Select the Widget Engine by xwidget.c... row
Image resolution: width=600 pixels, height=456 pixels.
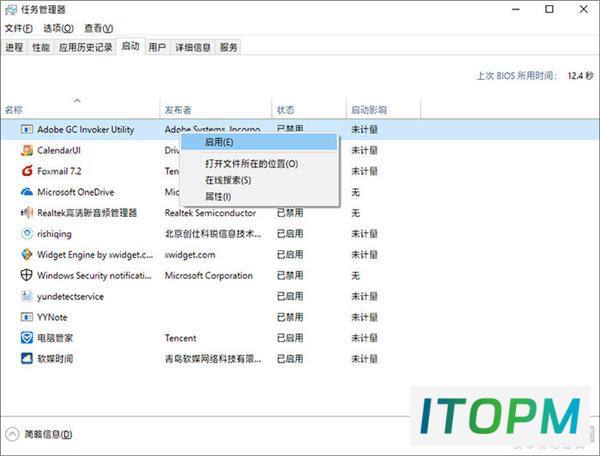tap(95, 254)
